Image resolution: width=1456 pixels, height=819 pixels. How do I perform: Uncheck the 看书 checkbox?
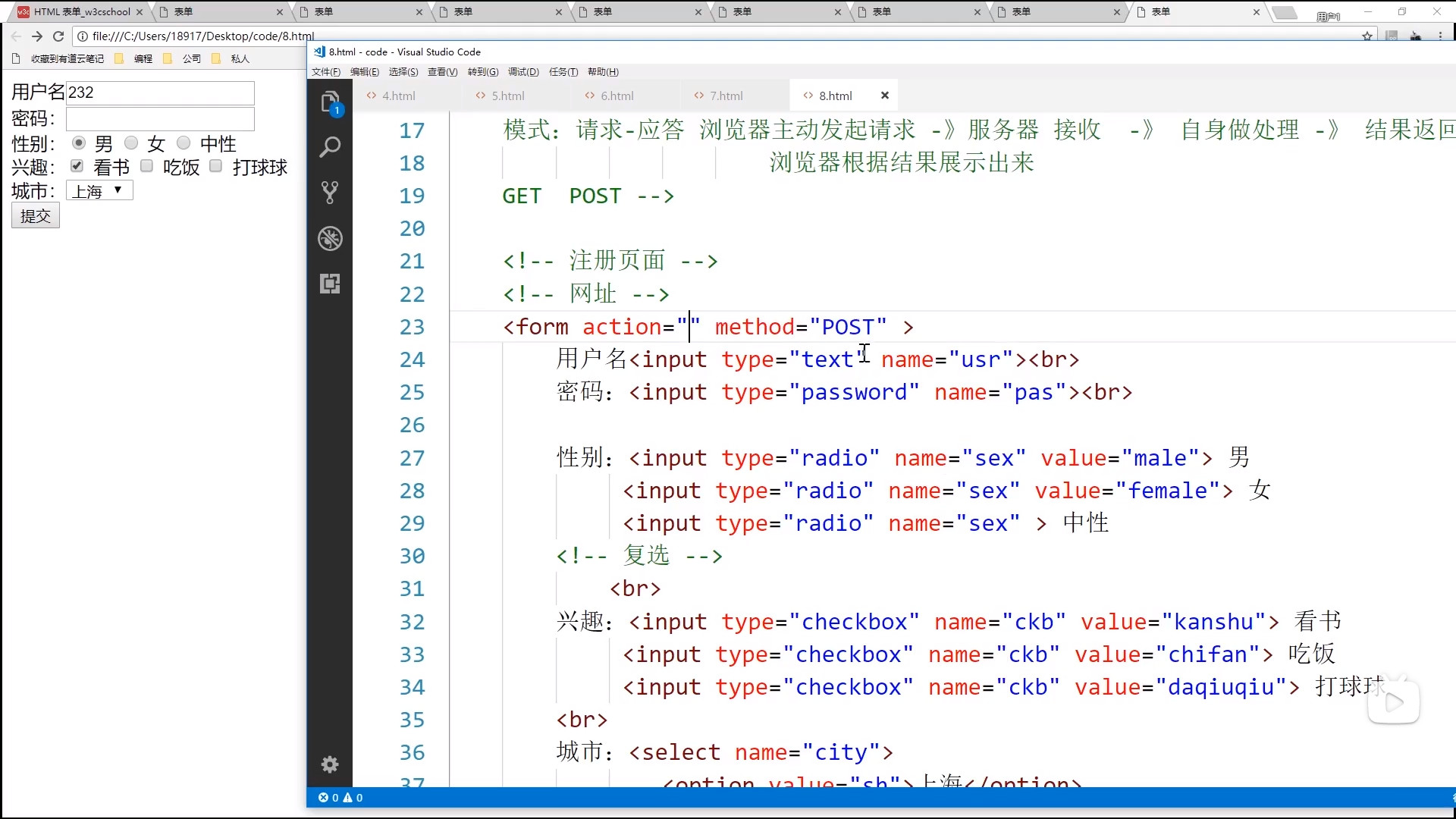(77, 166)
